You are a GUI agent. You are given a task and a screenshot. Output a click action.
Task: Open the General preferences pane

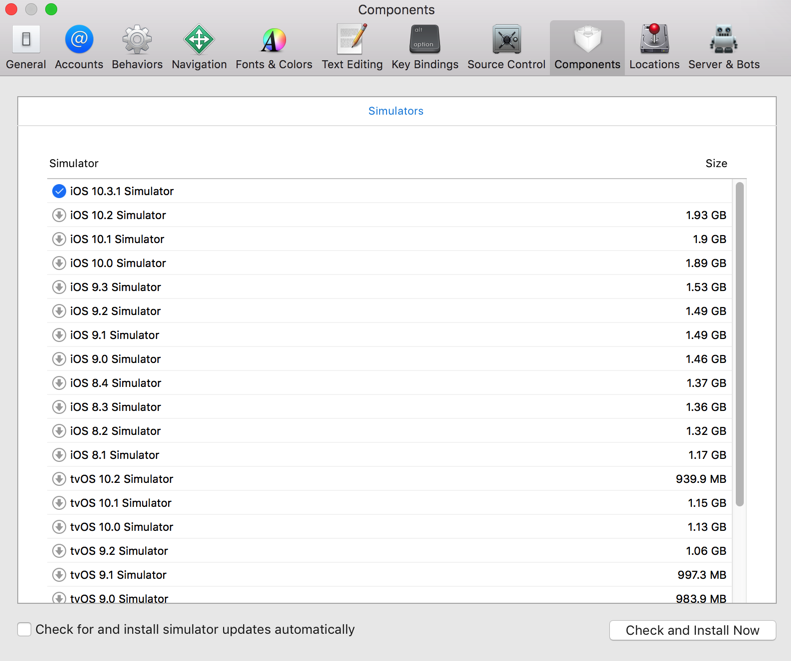pos(26,47)
